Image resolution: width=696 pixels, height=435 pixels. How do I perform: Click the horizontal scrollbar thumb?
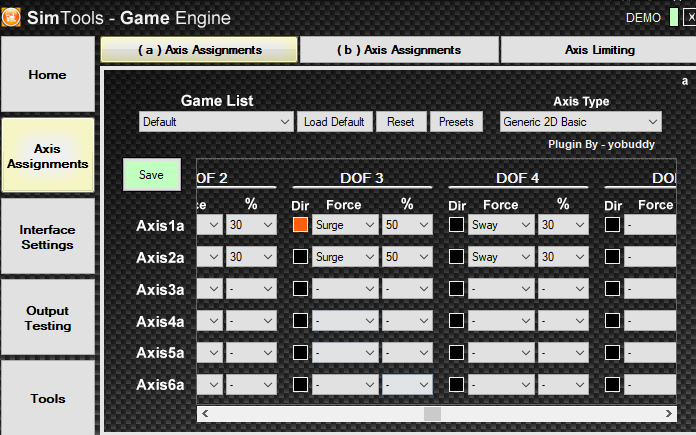tap(432, 414)
